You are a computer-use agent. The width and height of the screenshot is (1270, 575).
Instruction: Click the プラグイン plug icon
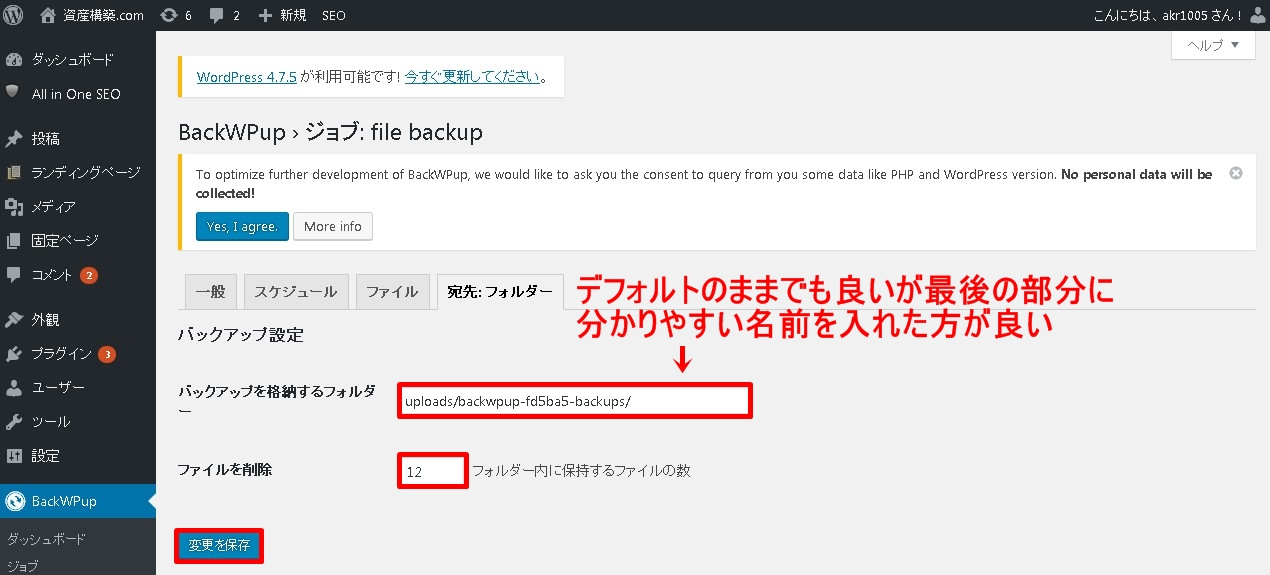[14, 354]
